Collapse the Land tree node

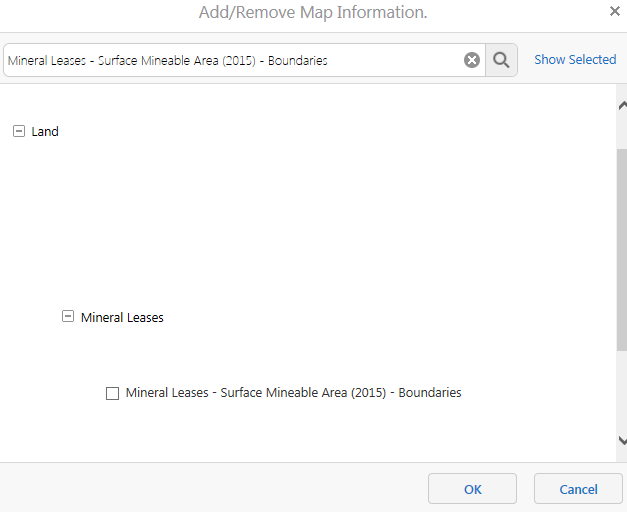(19, 131)
